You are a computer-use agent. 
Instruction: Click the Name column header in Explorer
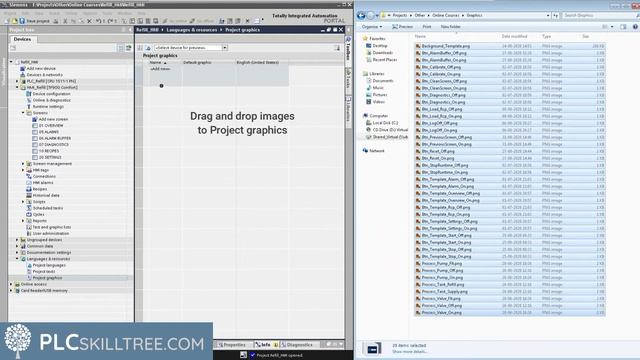click(x=420, y=36)
